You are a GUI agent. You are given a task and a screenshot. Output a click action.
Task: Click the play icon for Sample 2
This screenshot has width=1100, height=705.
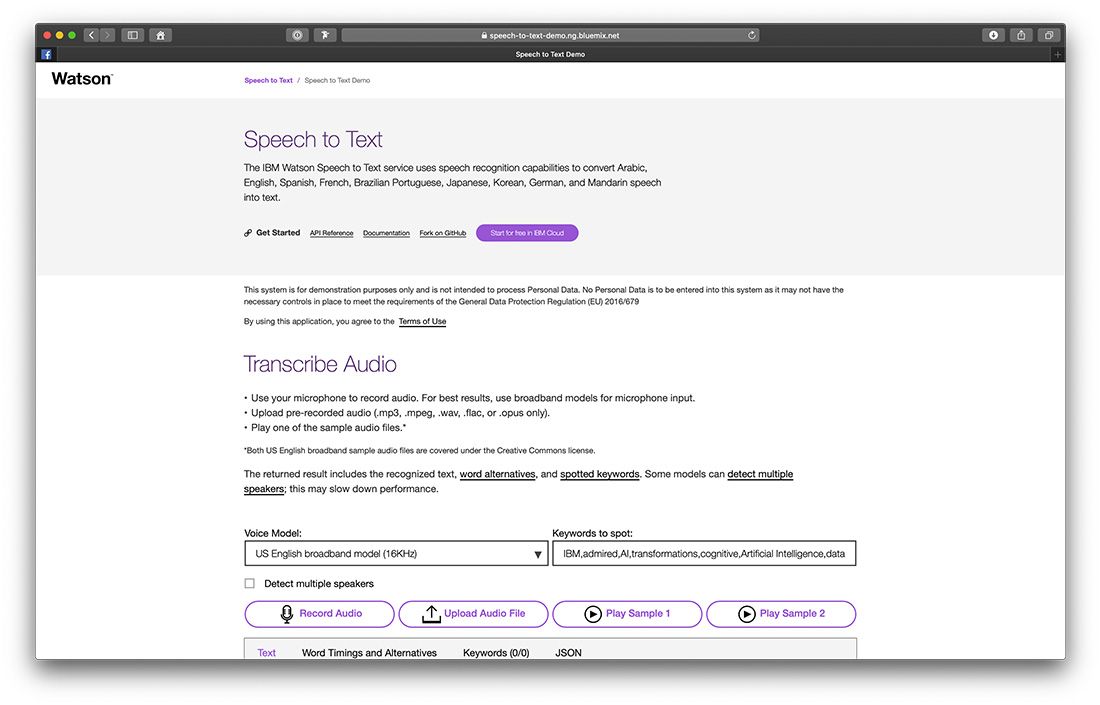click(746, 614)
